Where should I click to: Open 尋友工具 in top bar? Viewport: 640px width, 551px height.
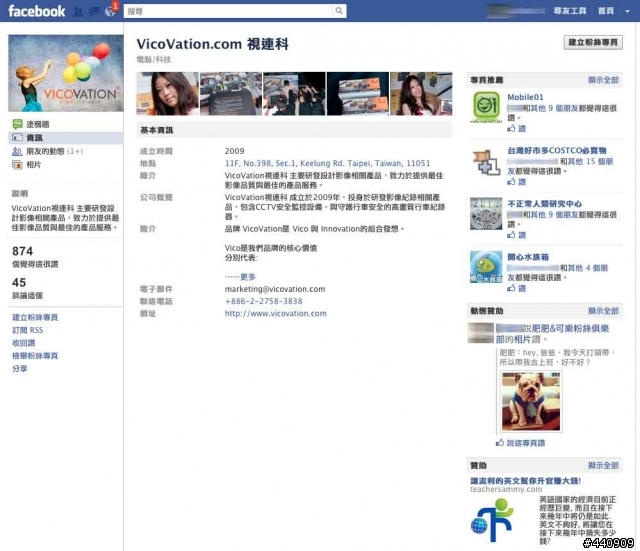(570, 11)
